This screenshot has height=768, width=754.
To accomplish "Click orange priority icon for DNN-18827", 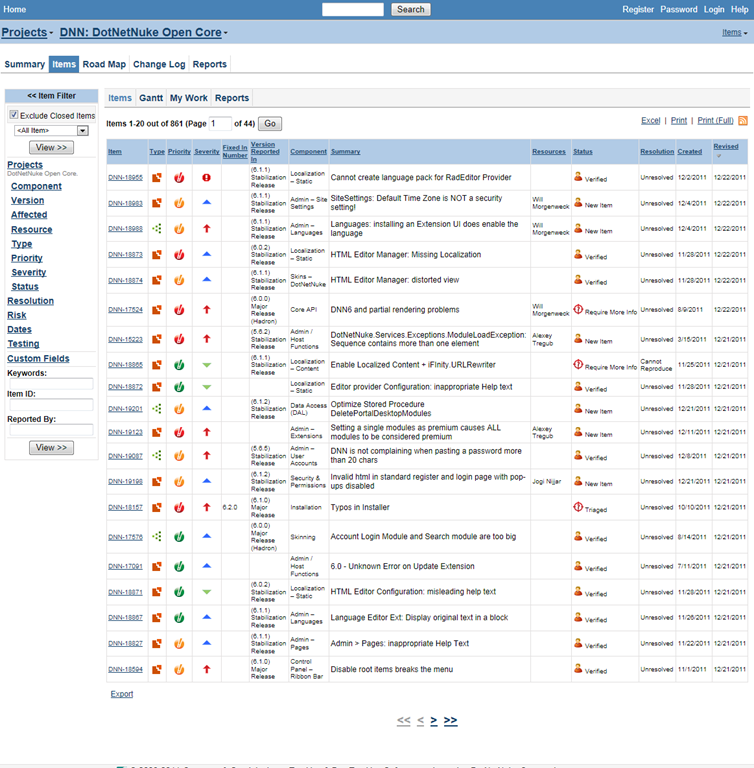I will point(179,644).
